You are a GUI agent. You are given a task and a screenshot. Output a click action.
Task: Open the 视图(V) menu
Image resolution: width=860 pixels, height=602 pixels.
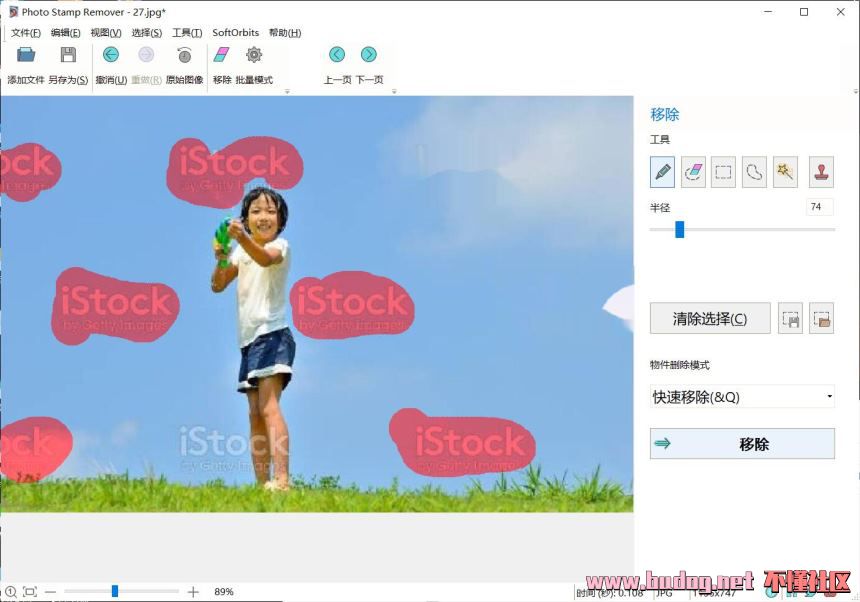pos(106,33)
